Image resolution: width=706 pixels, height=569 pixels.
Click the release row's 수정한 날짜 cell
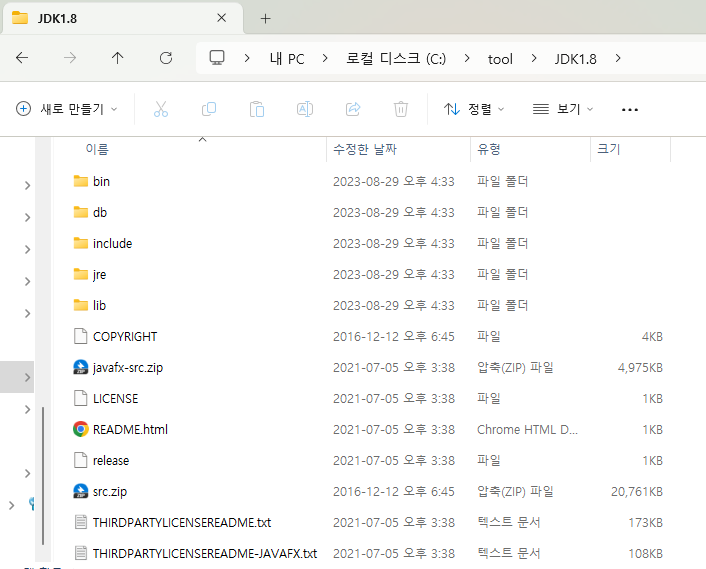(394, 461)
